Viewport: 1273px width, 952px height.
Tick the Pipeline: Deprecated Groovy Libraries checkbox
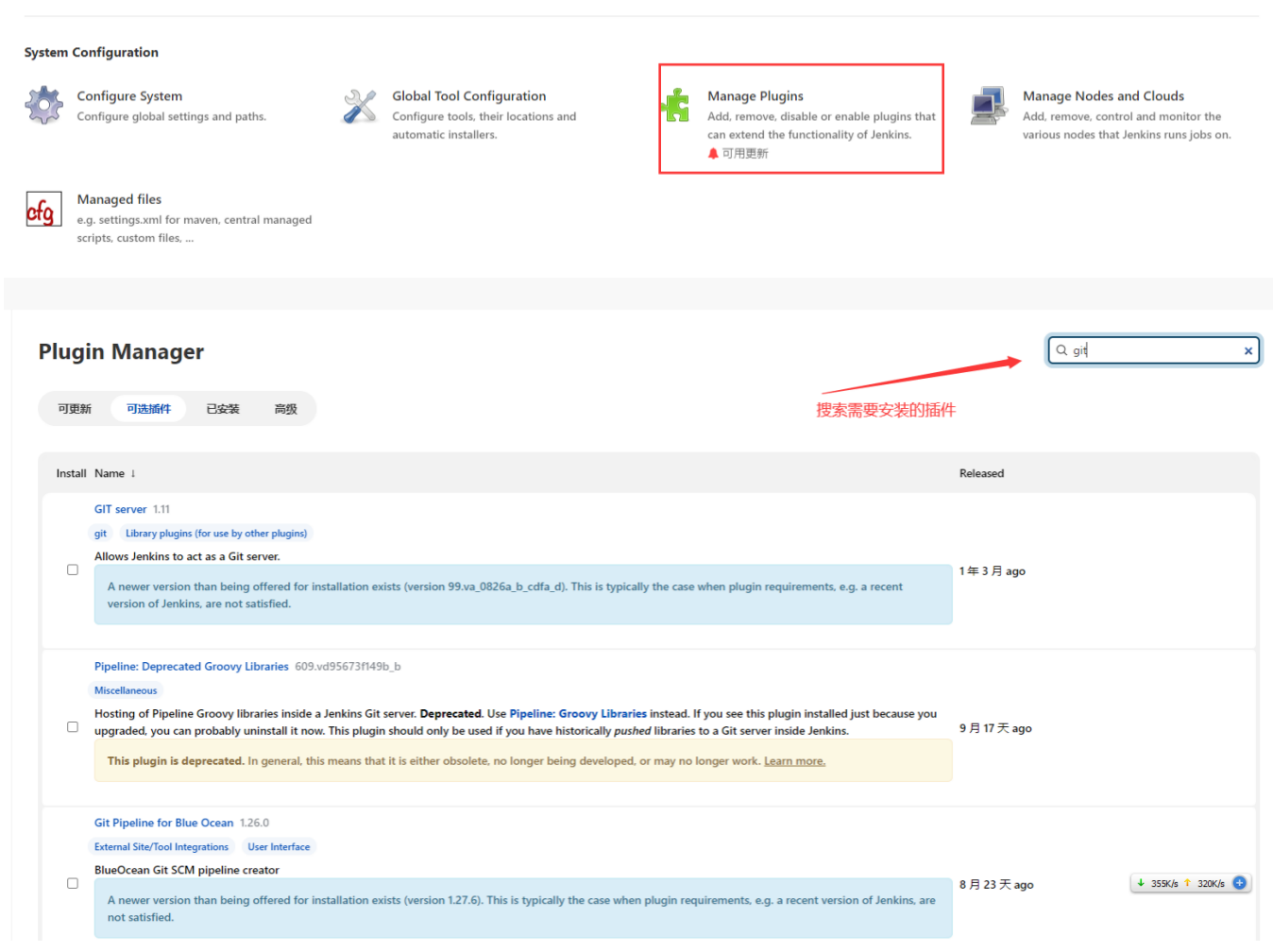coord(73,727)
